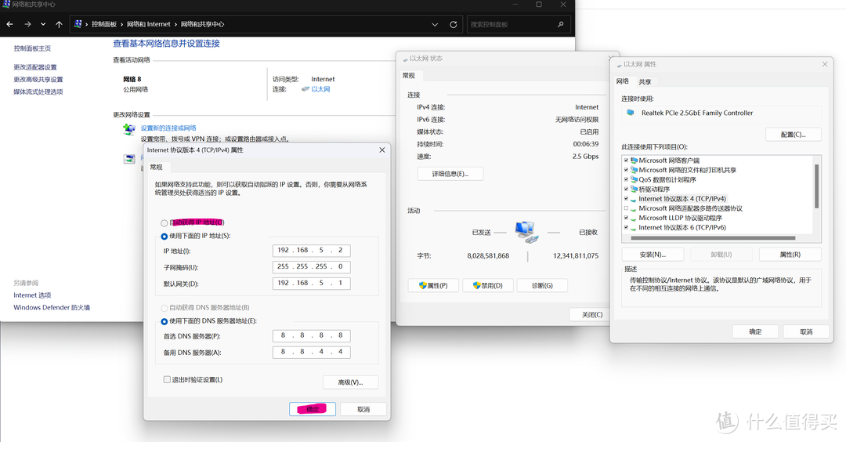Click 安装(N)... in Ethernet properties
848x463 pixels.
653,255
